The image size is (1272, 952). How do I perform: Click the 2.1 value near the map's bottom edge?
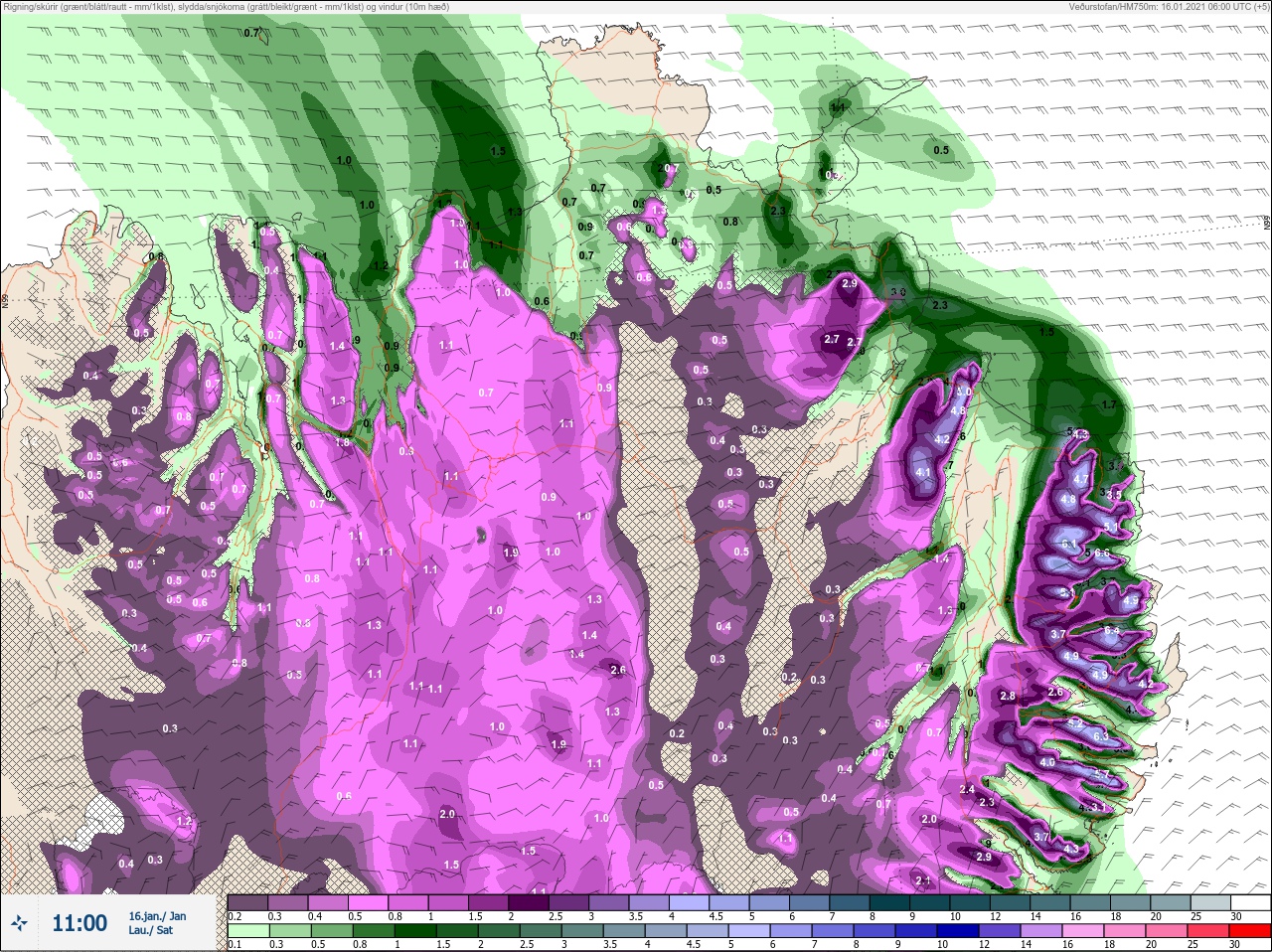[922, 880]
